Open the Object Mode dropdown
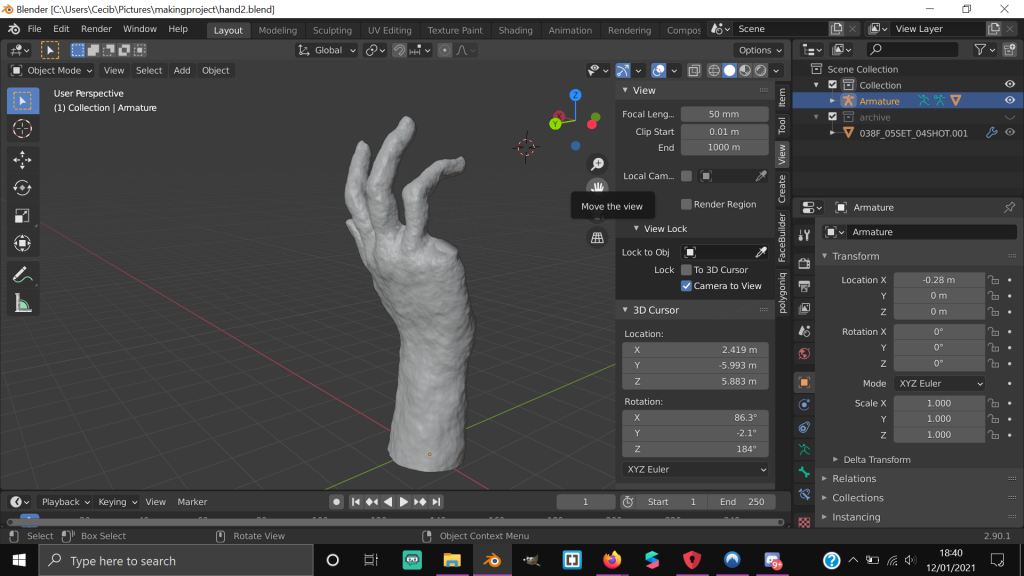1024x576 pixels. point(52,71)
